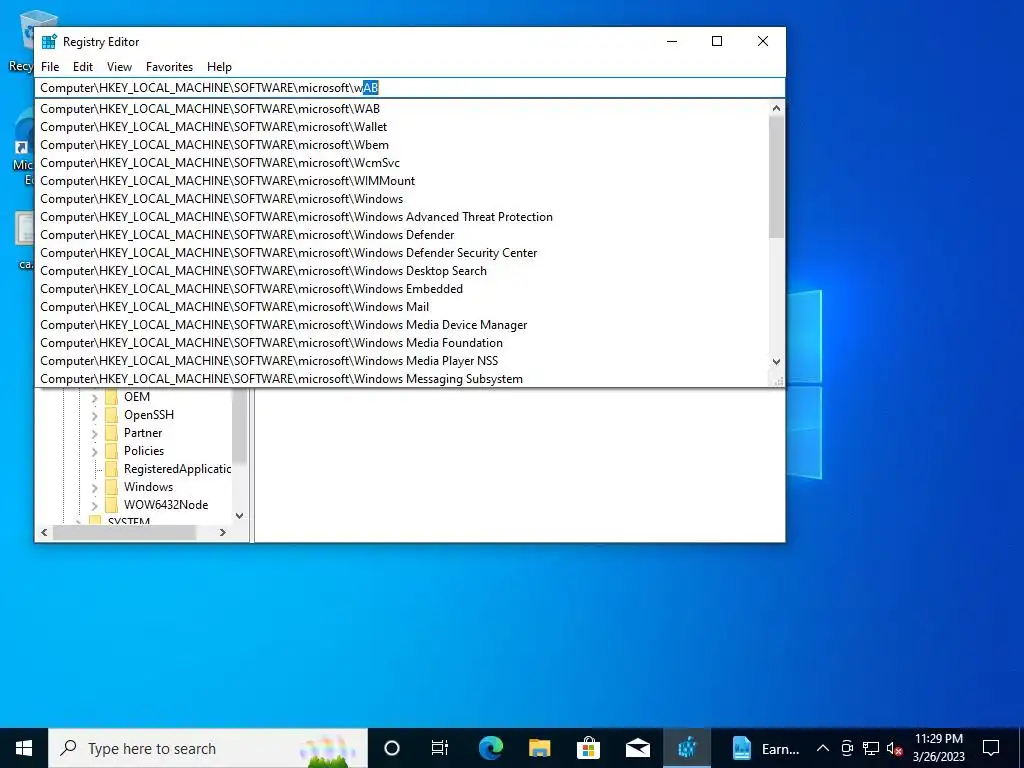Select the microsoft\WIMMount suggestion
Image resolution: width=1024 pixels, height=768 pixels.
[x=403, y=181]
